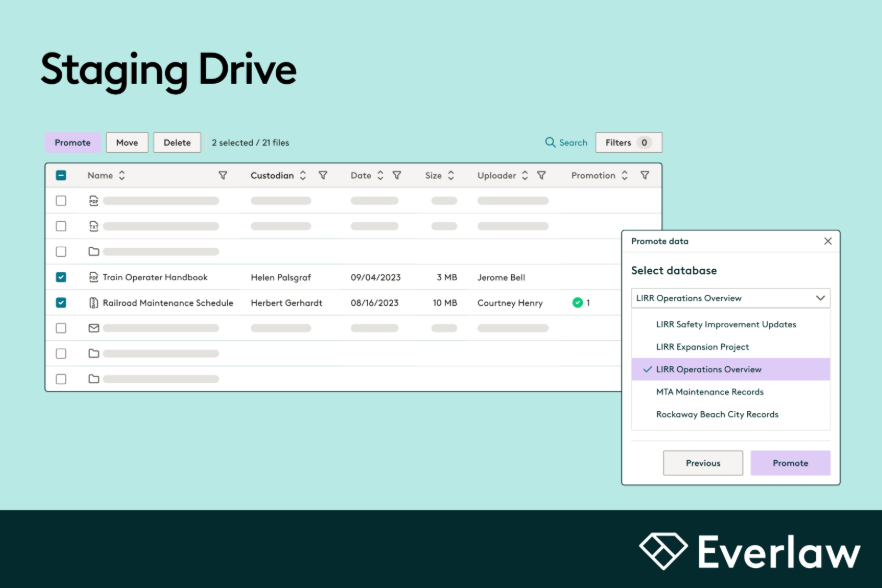This screenshot has width=882, height=588.
Task: Filter the Uploader column with funnel icon
Action: [541, 176]
